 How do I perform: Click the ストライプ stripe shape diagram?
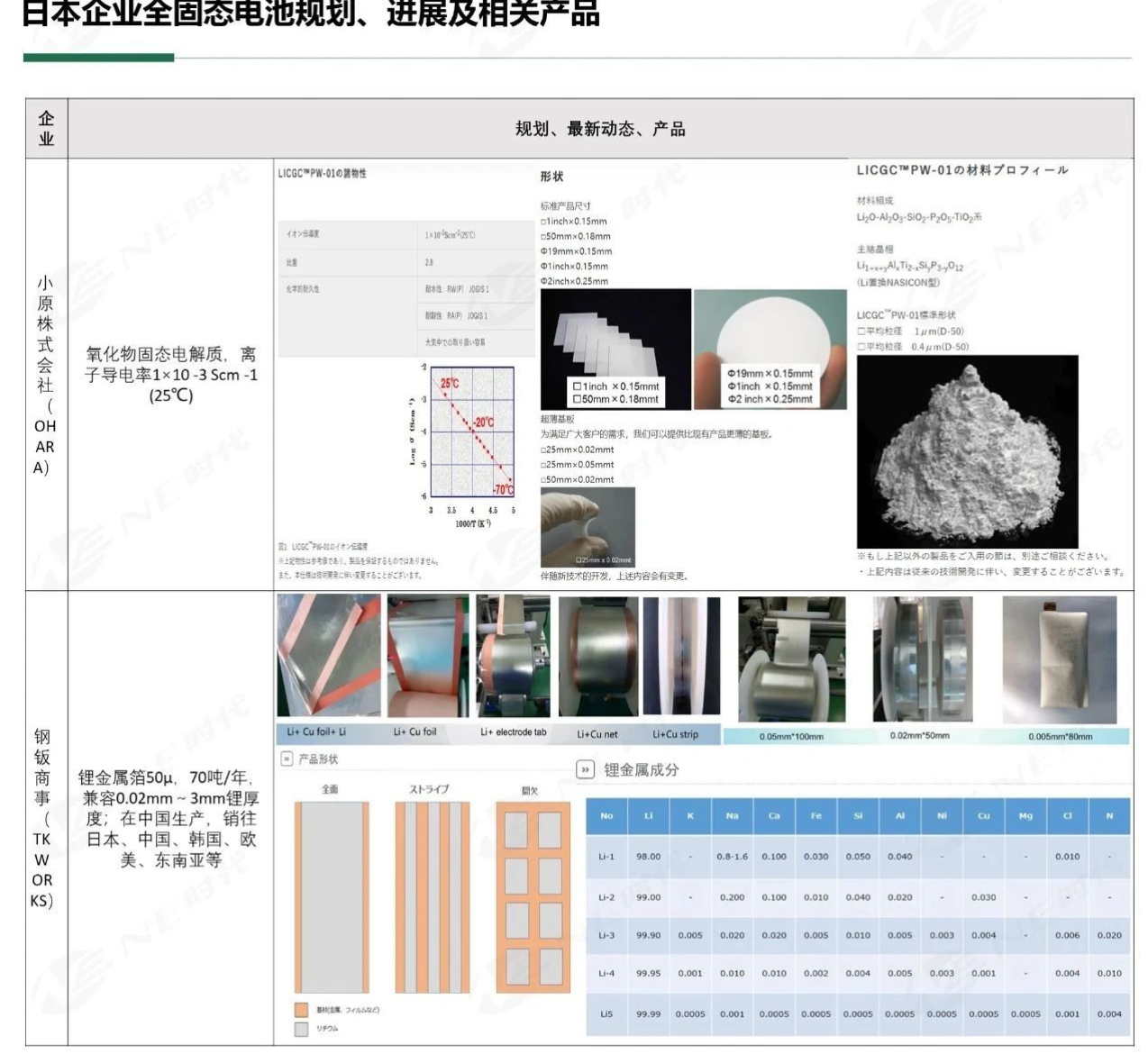tap(431, 897)
